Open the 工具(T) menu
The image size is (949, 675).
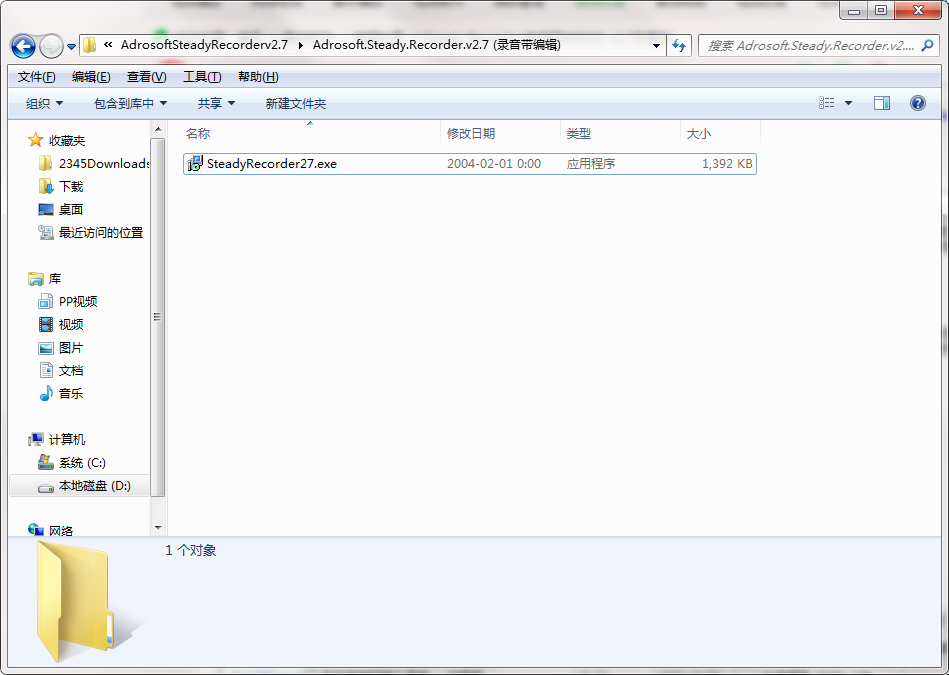pos(202,77)
